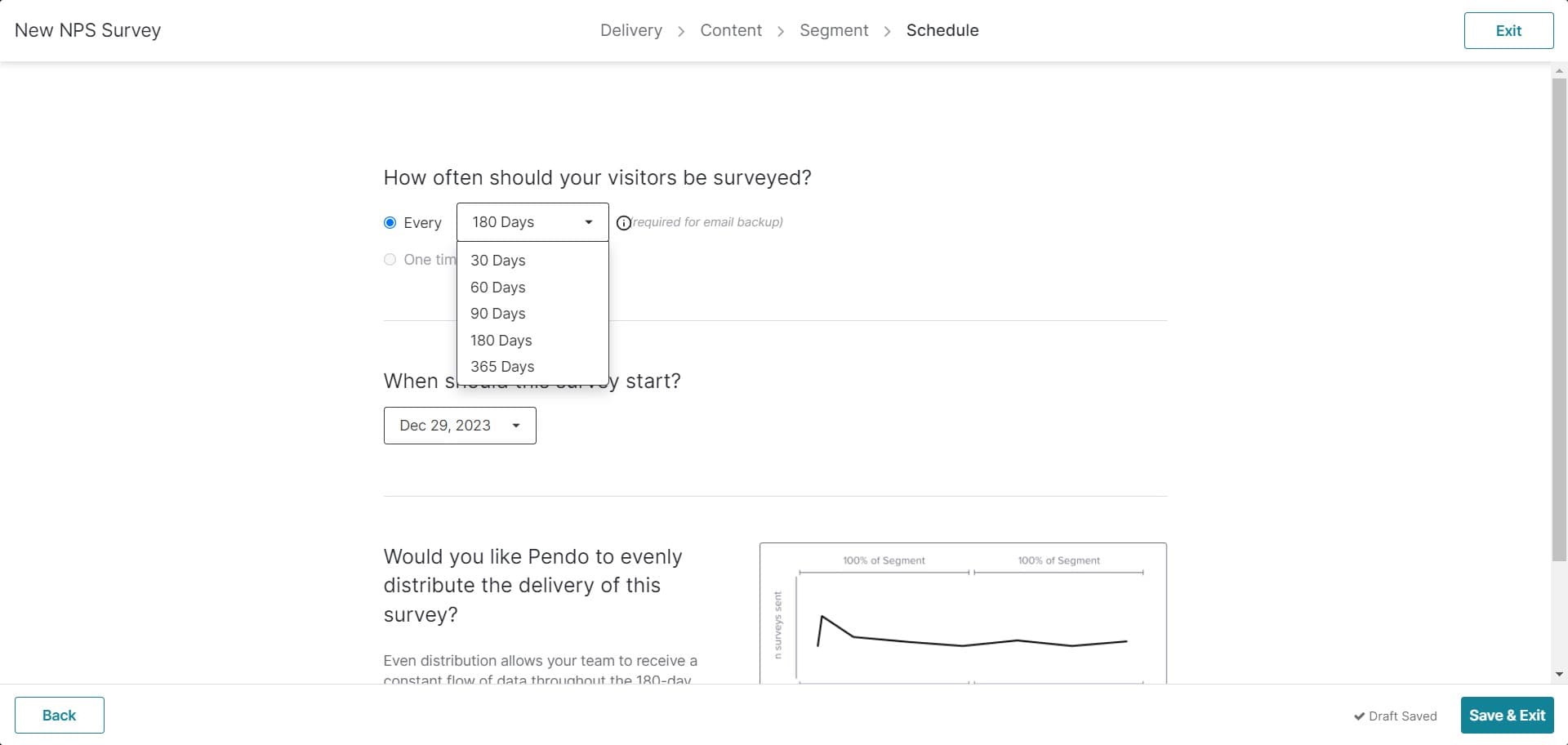Select 30 Days from the open dropdown
The height and width of the screenshot is (745, 1568).
(x=498, y=261)
